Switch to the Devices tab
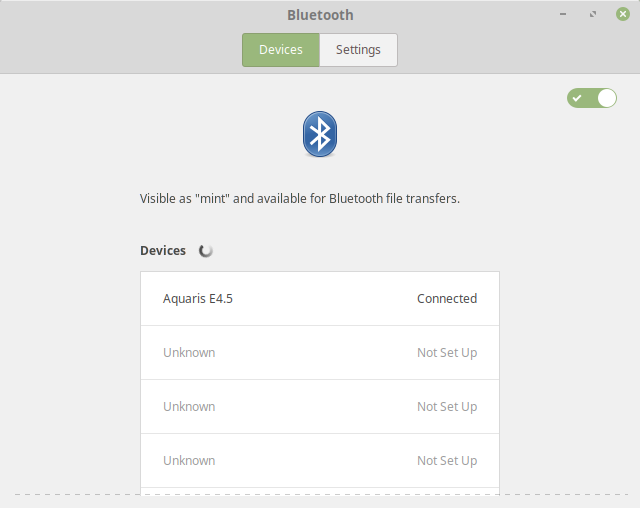 point(280,50)
